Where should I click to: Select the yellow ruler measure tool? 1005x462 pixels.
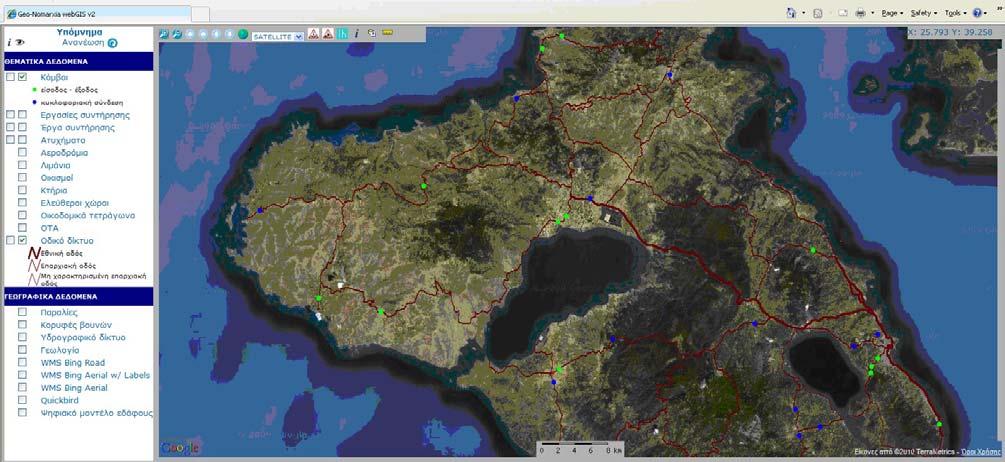click(387, 31)
